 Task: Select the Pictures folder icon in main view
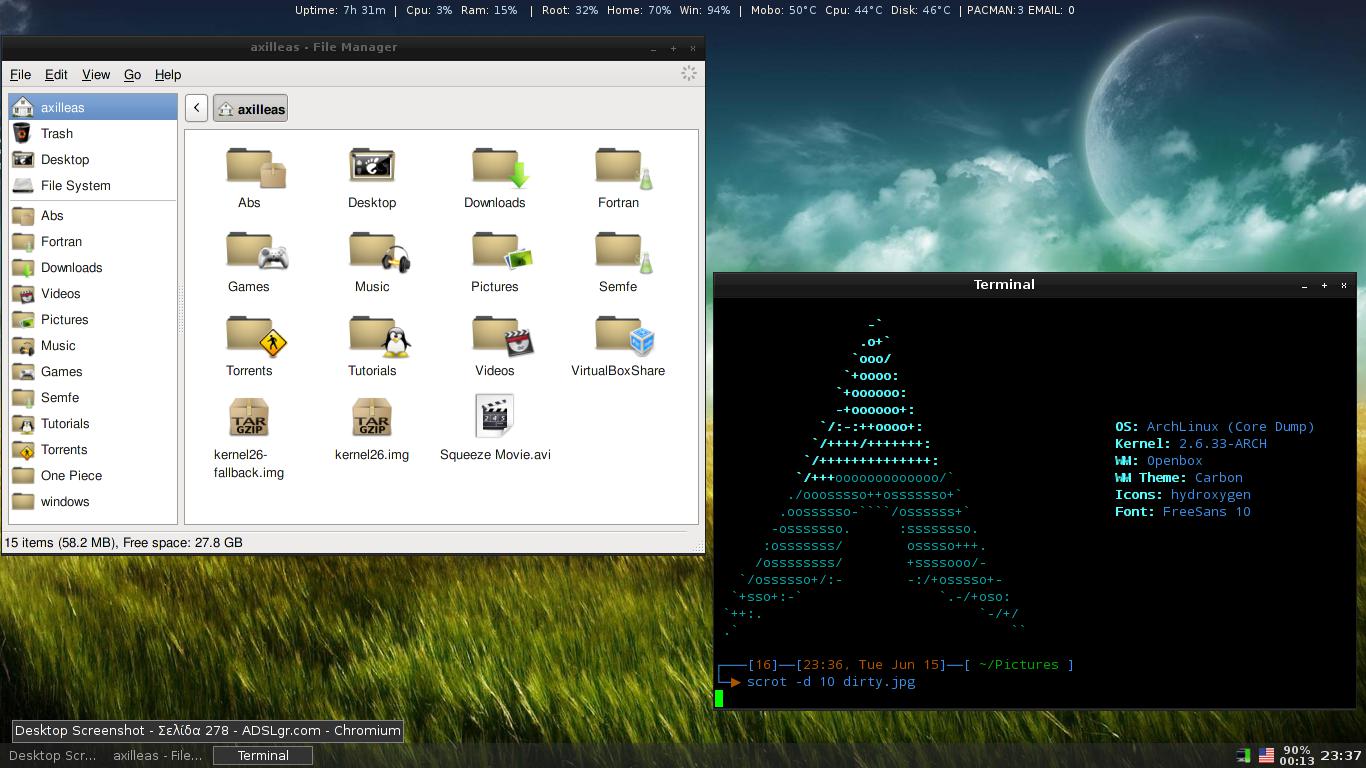[x=502, y=250]
